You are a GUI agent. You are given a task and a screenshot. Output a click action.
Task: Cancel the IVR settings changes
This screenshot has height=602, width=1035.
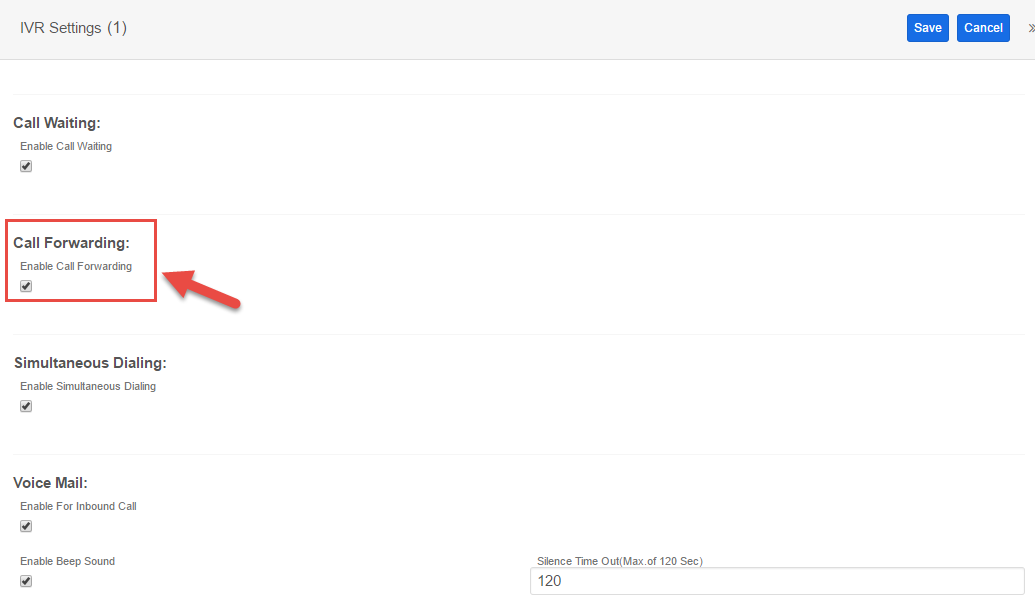click(x=983, y=28)
